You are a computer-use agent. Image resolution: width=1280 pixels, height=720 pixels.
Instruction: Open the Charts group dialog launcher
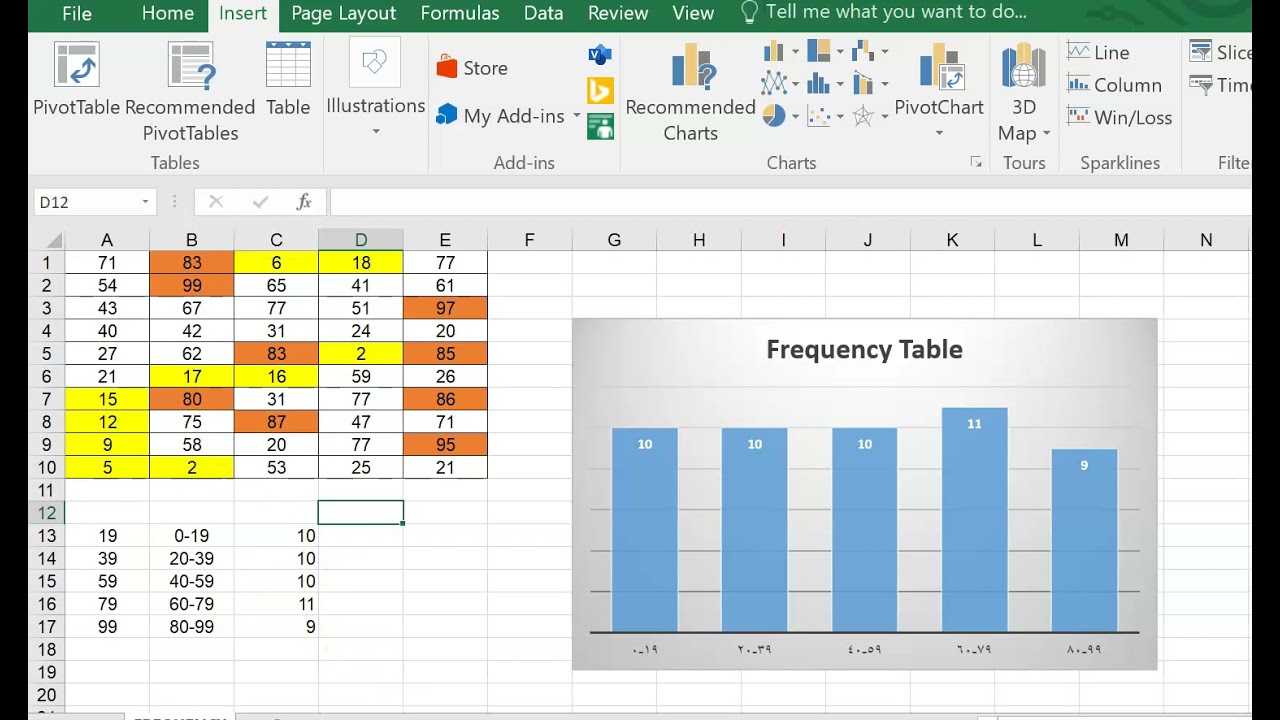[x=976, y=162]
